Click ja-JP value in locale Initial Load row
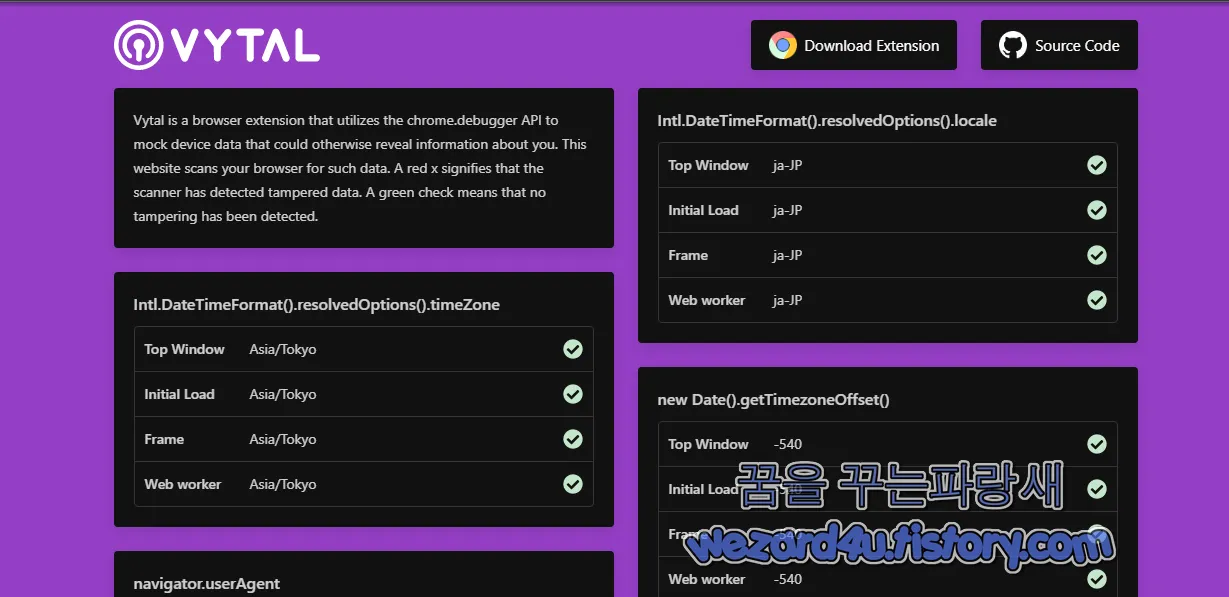 point(788,210)
